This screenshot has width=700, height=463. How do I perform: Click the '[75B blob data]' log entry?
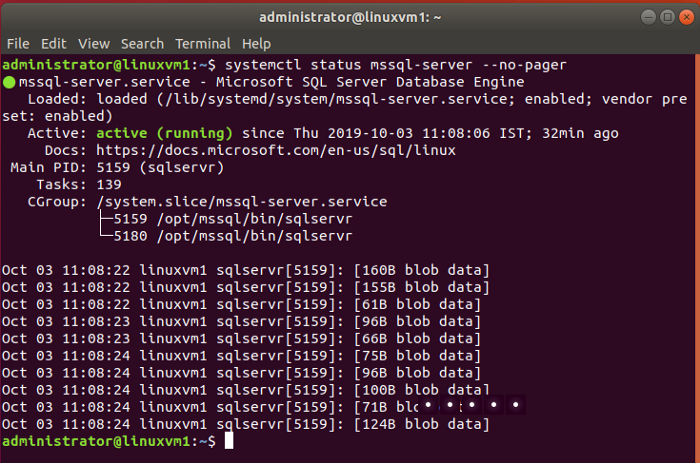pos(417,356)
